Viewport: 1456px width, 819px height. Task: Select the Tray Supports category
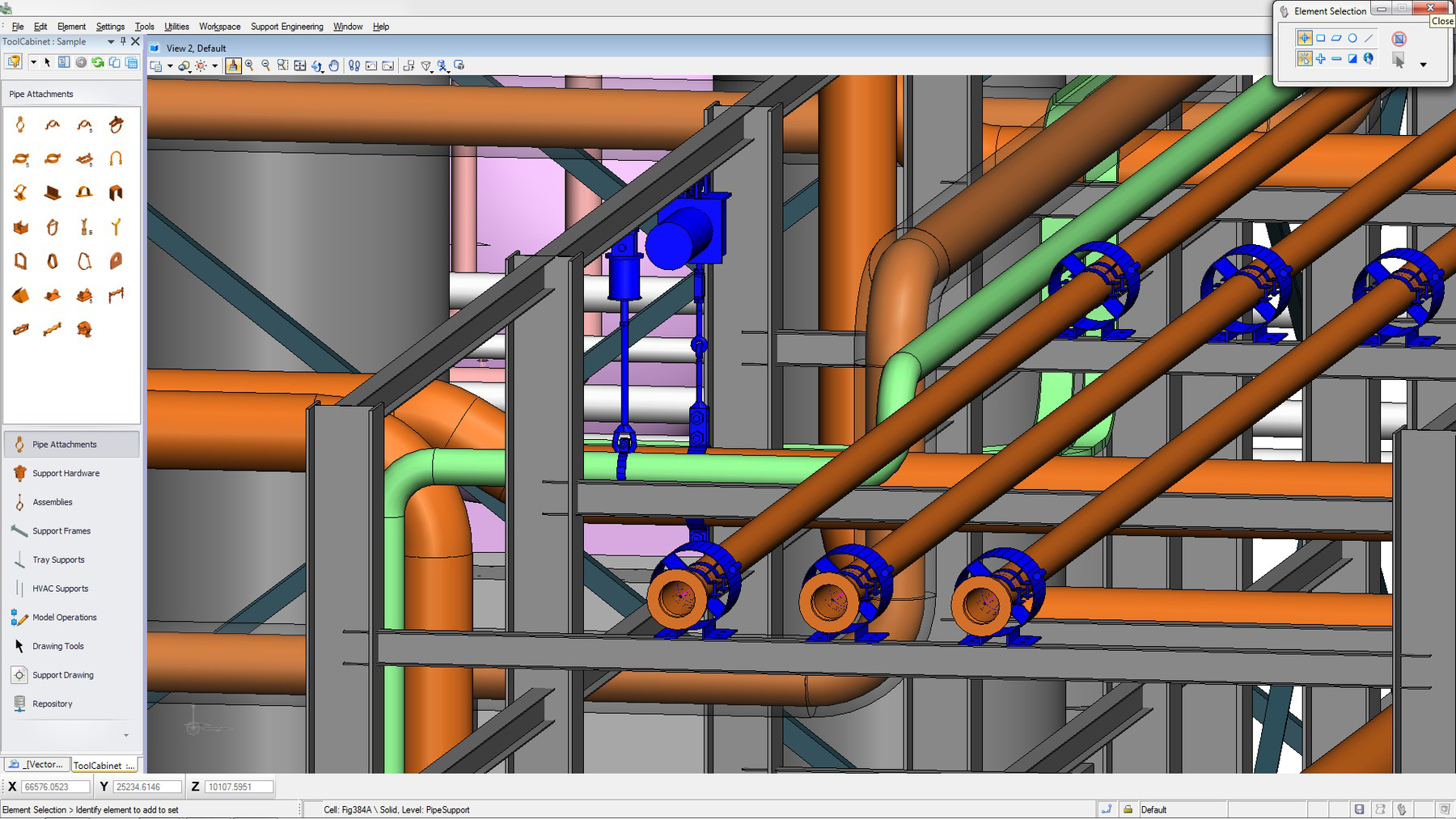(x=57, y=559)
